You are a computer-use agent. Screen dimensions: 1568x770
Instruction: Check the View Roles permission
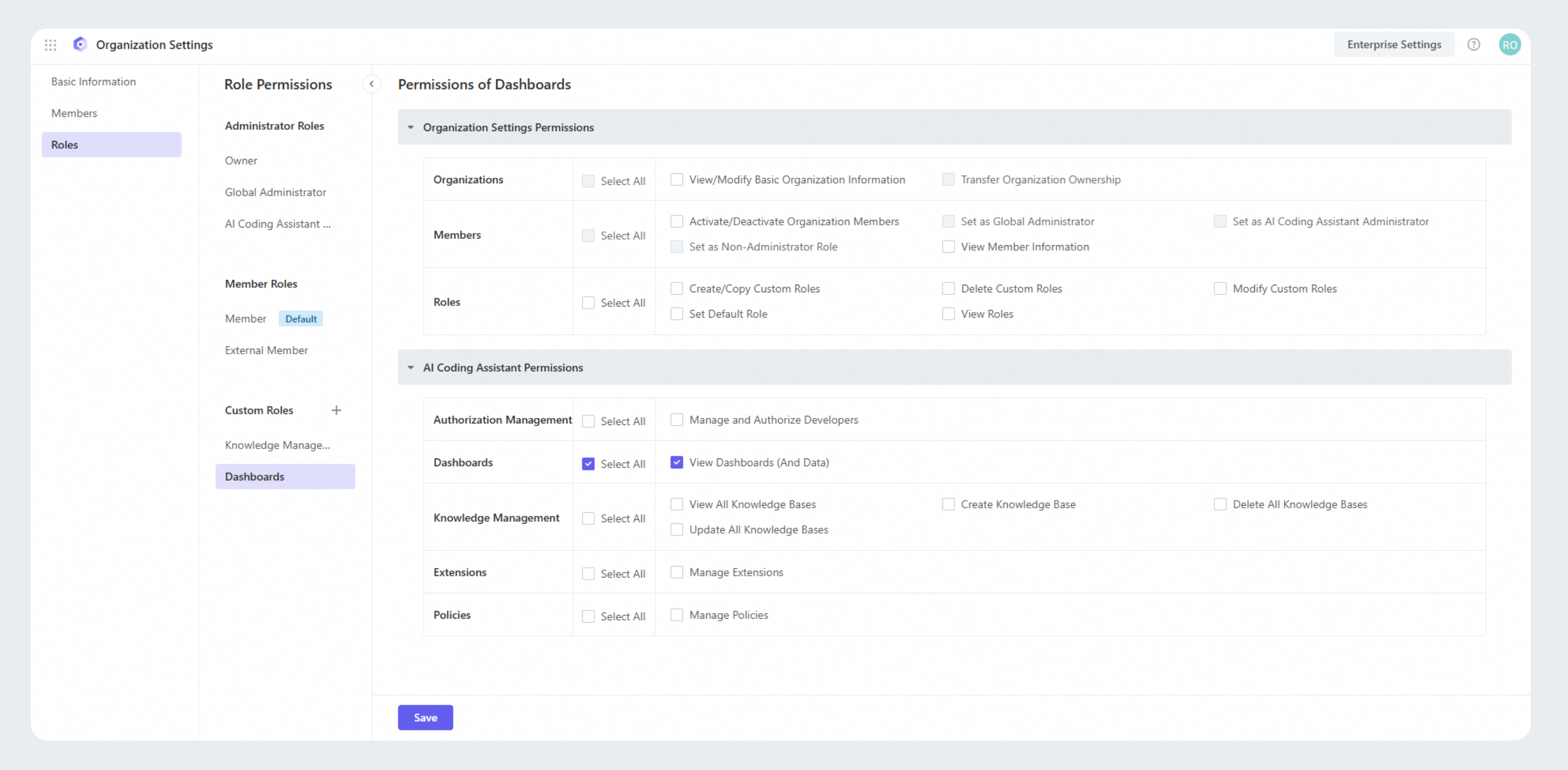[948, 314]
